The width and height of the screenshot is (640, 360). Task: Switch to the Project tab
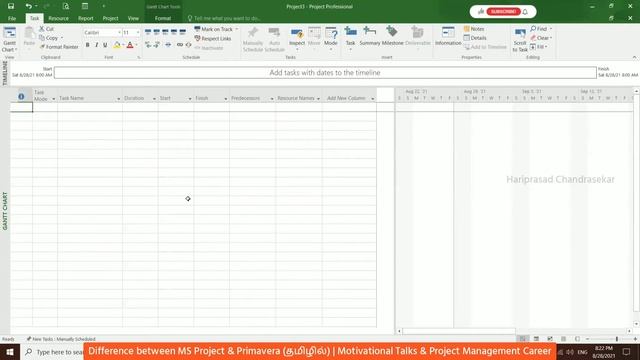(x=110, y=18)
